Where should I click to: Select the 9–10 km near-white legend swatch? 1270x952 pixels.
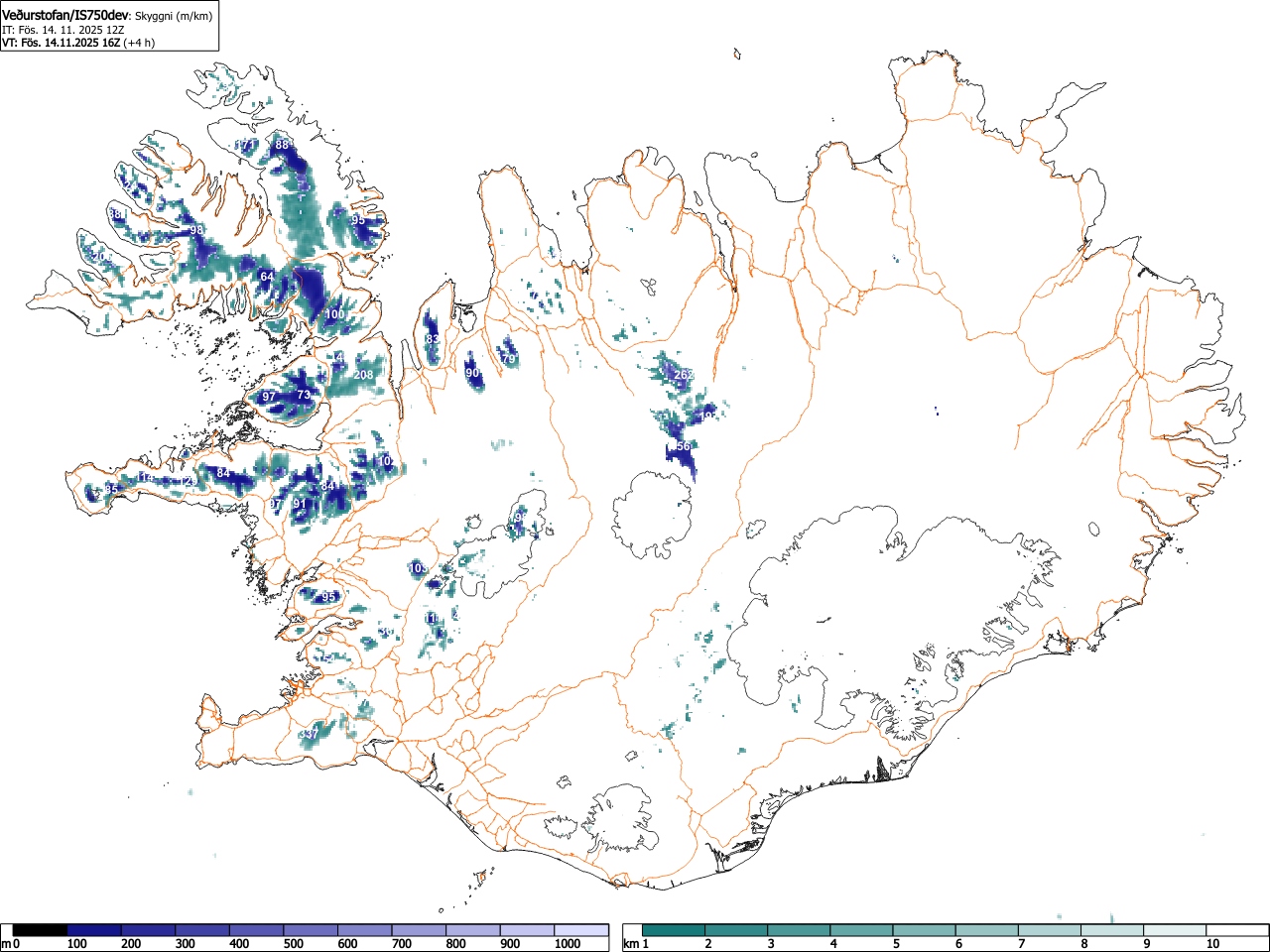[x=1175, y=930]
